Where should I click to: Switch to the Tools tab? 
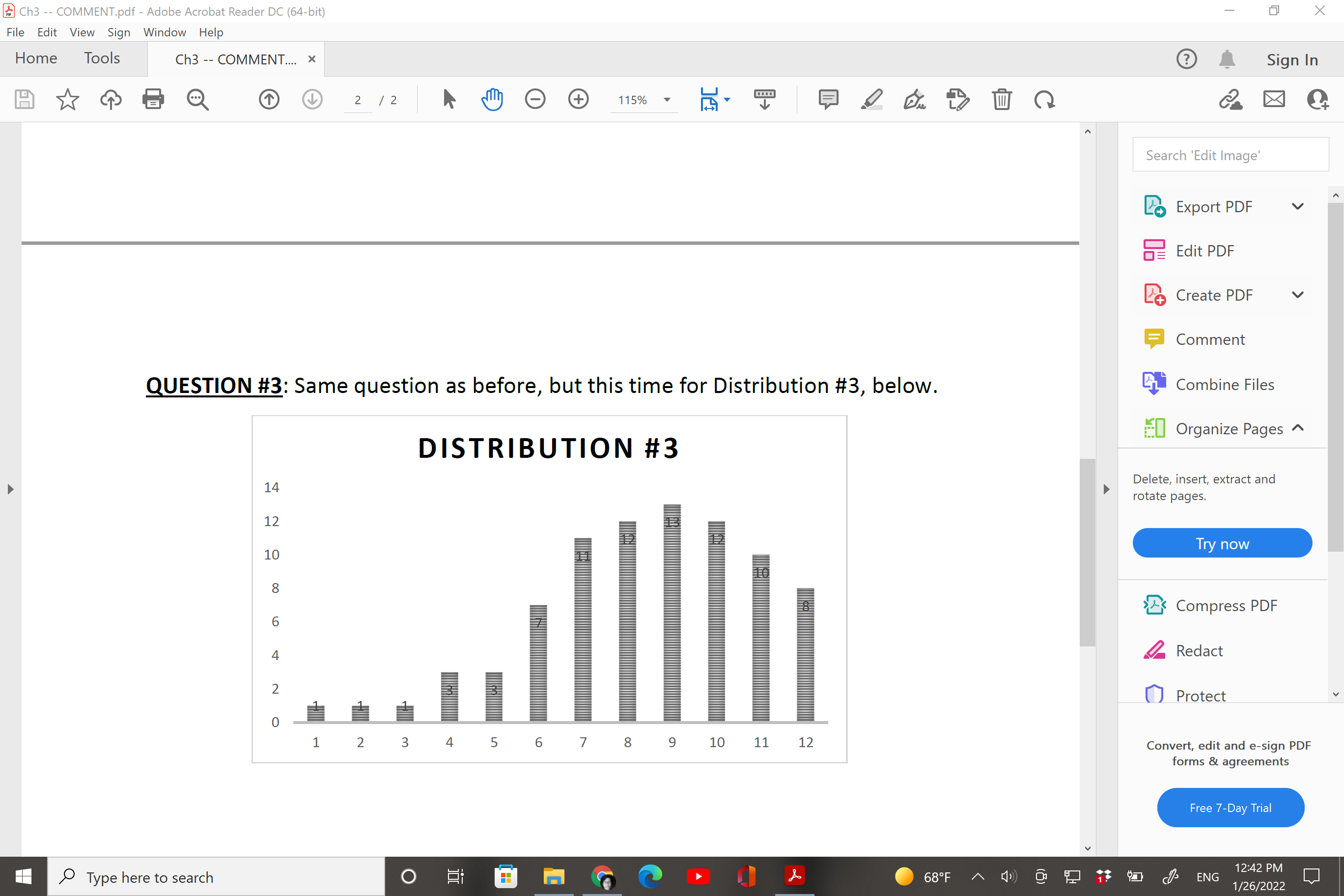102,57
